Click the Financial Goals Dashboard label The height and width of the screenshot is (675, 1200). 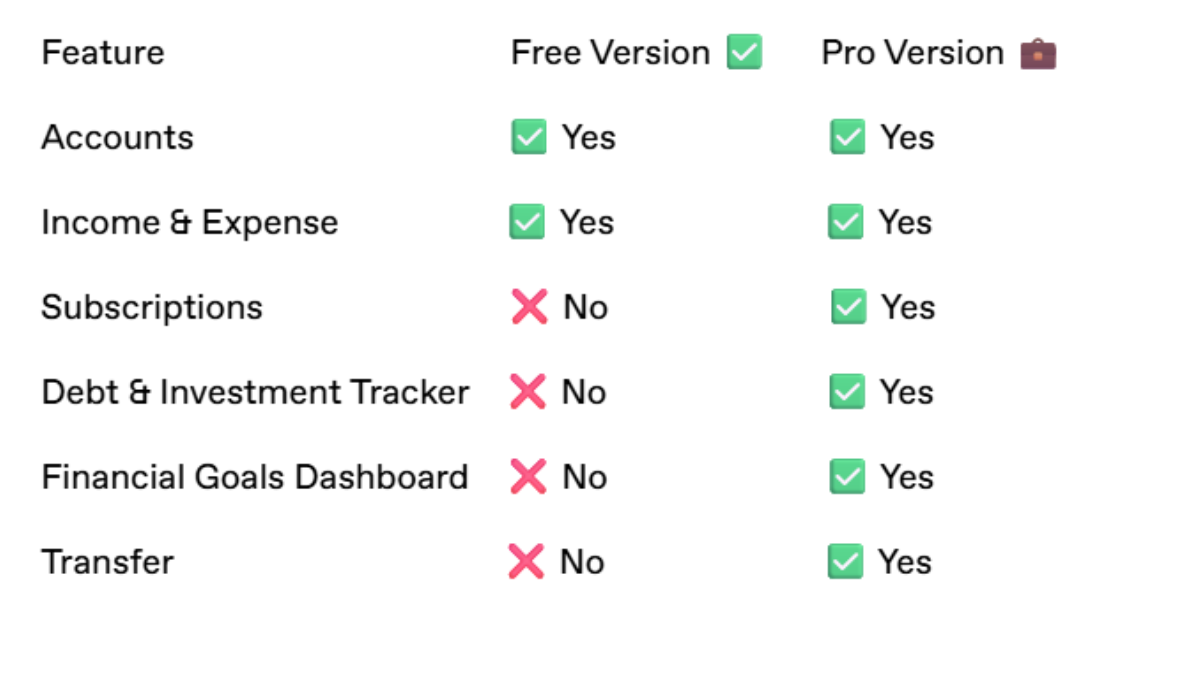255,477
